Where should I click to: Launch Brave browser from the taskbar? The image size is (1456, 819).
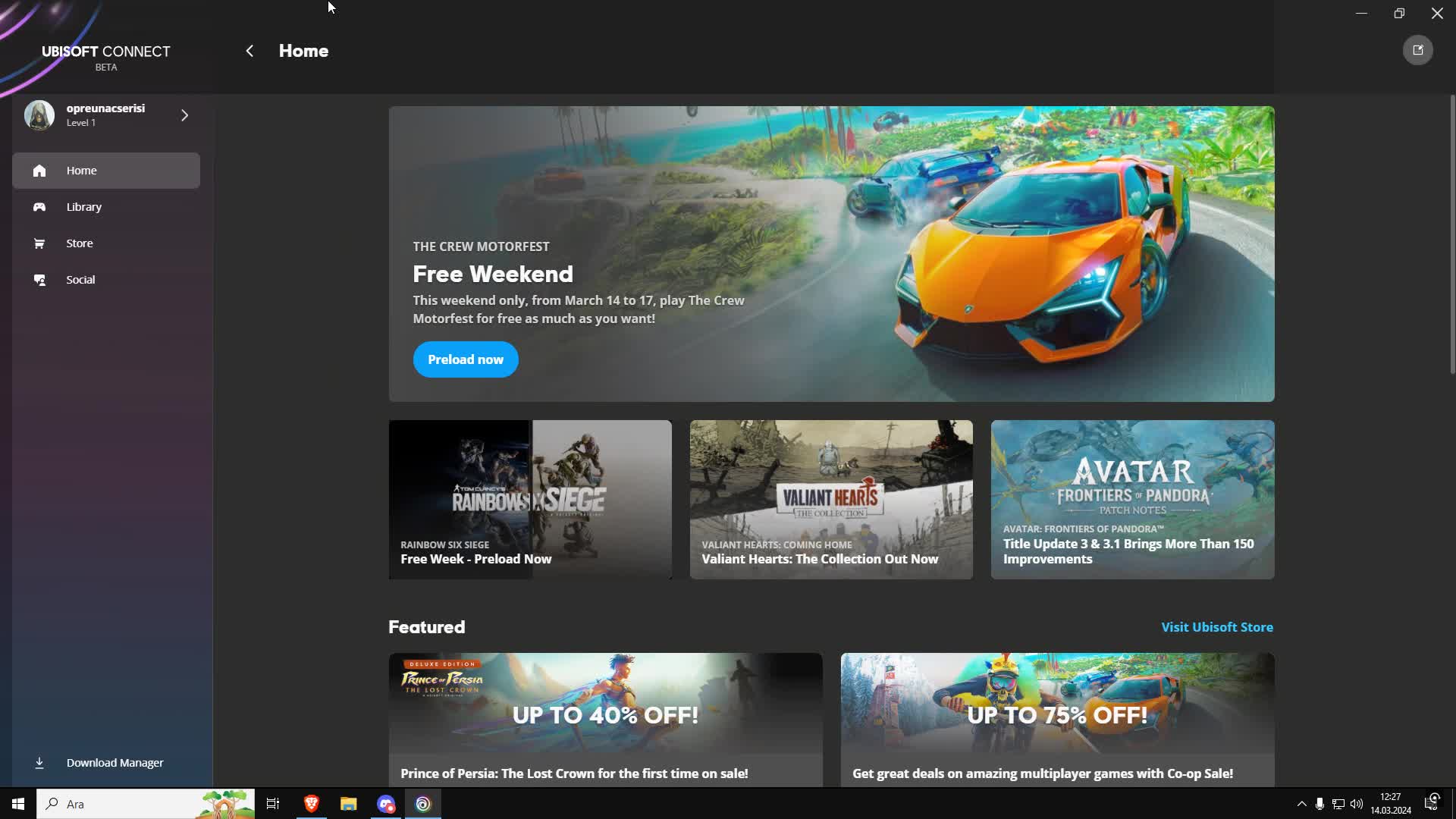coord(310,804)
